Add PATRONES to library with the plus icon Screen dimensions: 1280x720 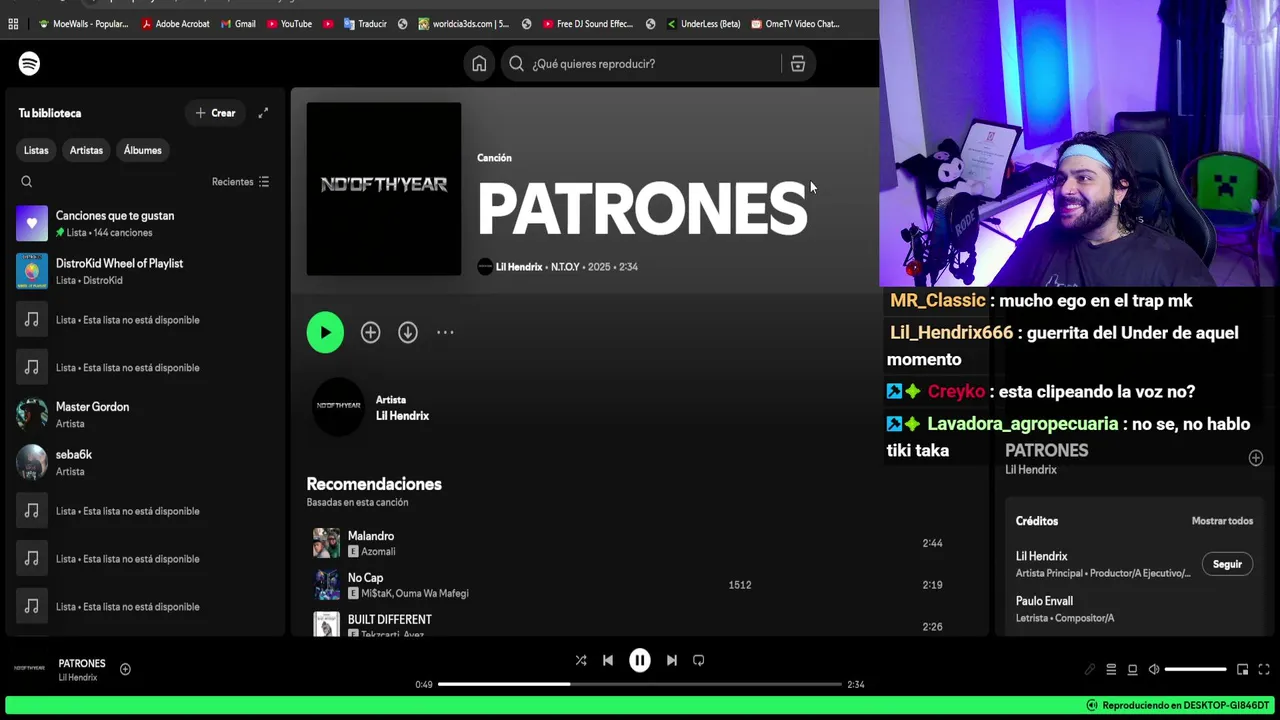(x=370, y=333)
